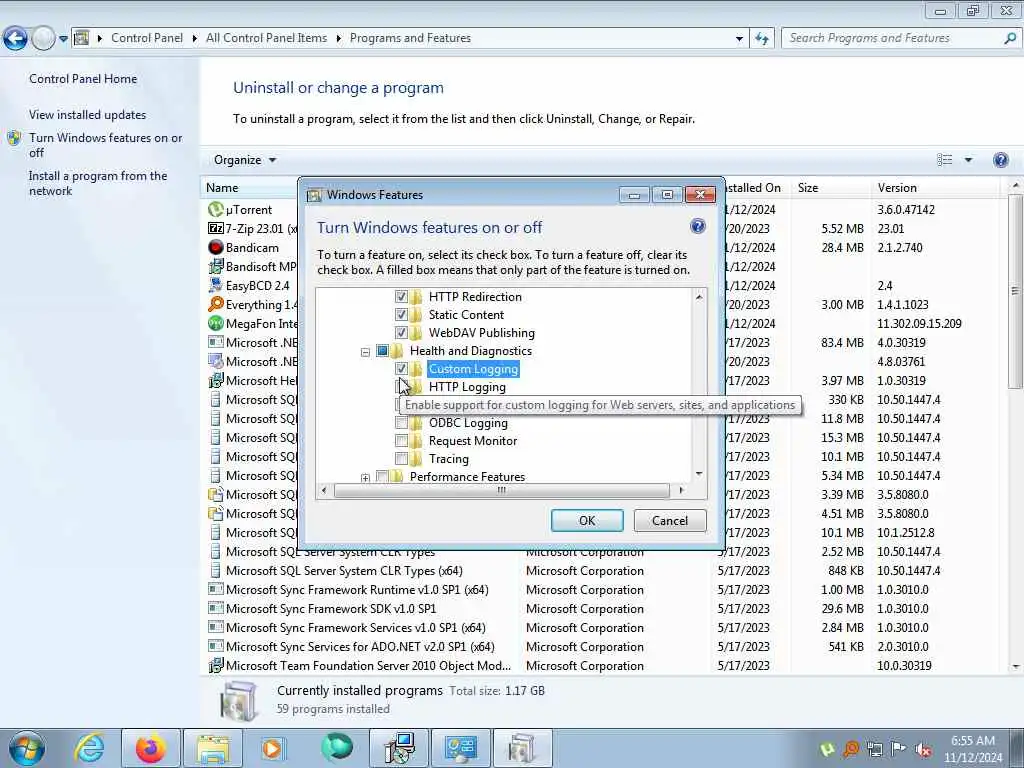Open the view options dropdown arrow

(x=968, y=160)
